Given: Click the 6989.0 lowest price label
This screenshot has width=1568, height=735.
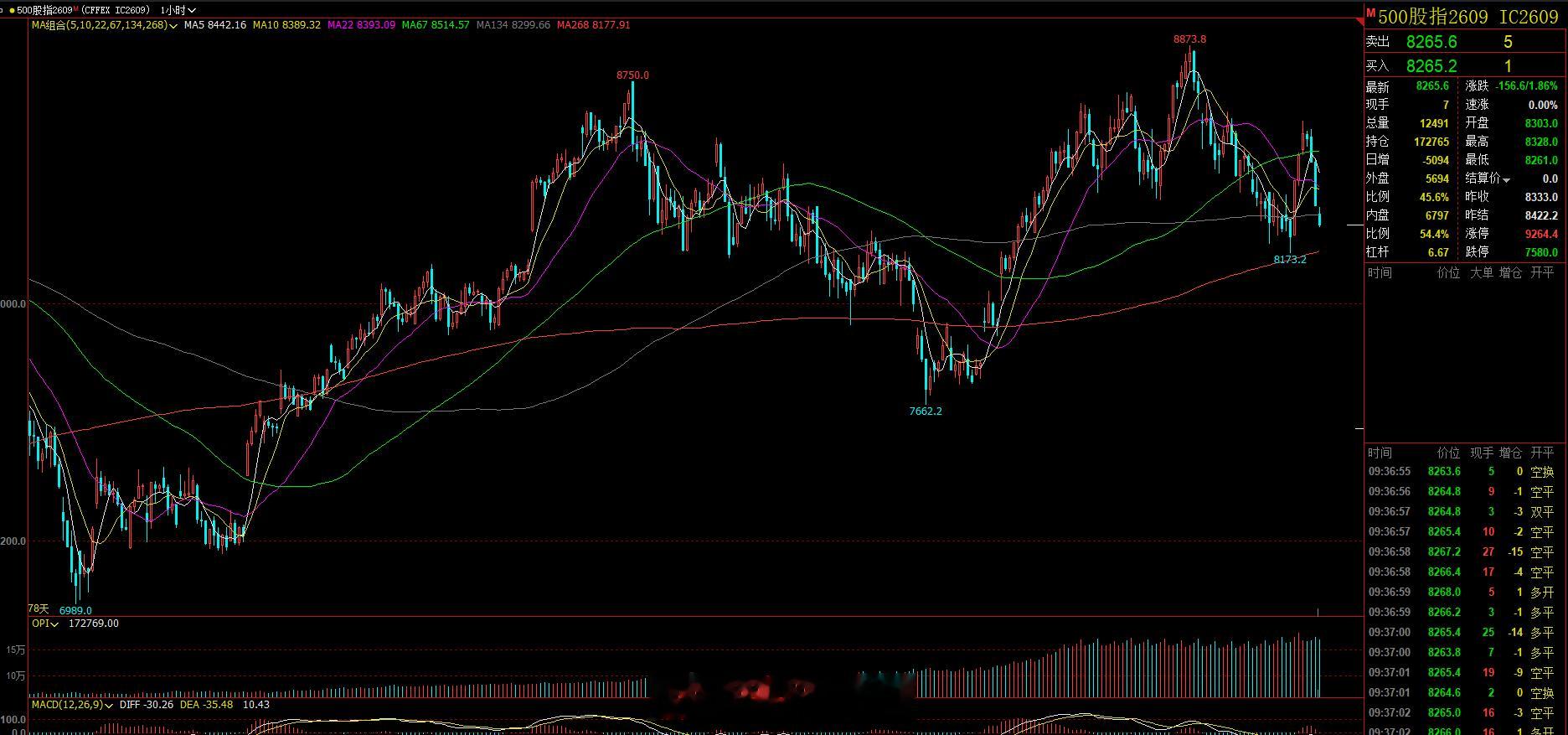Looking at the screenshot, I should 75,611.
